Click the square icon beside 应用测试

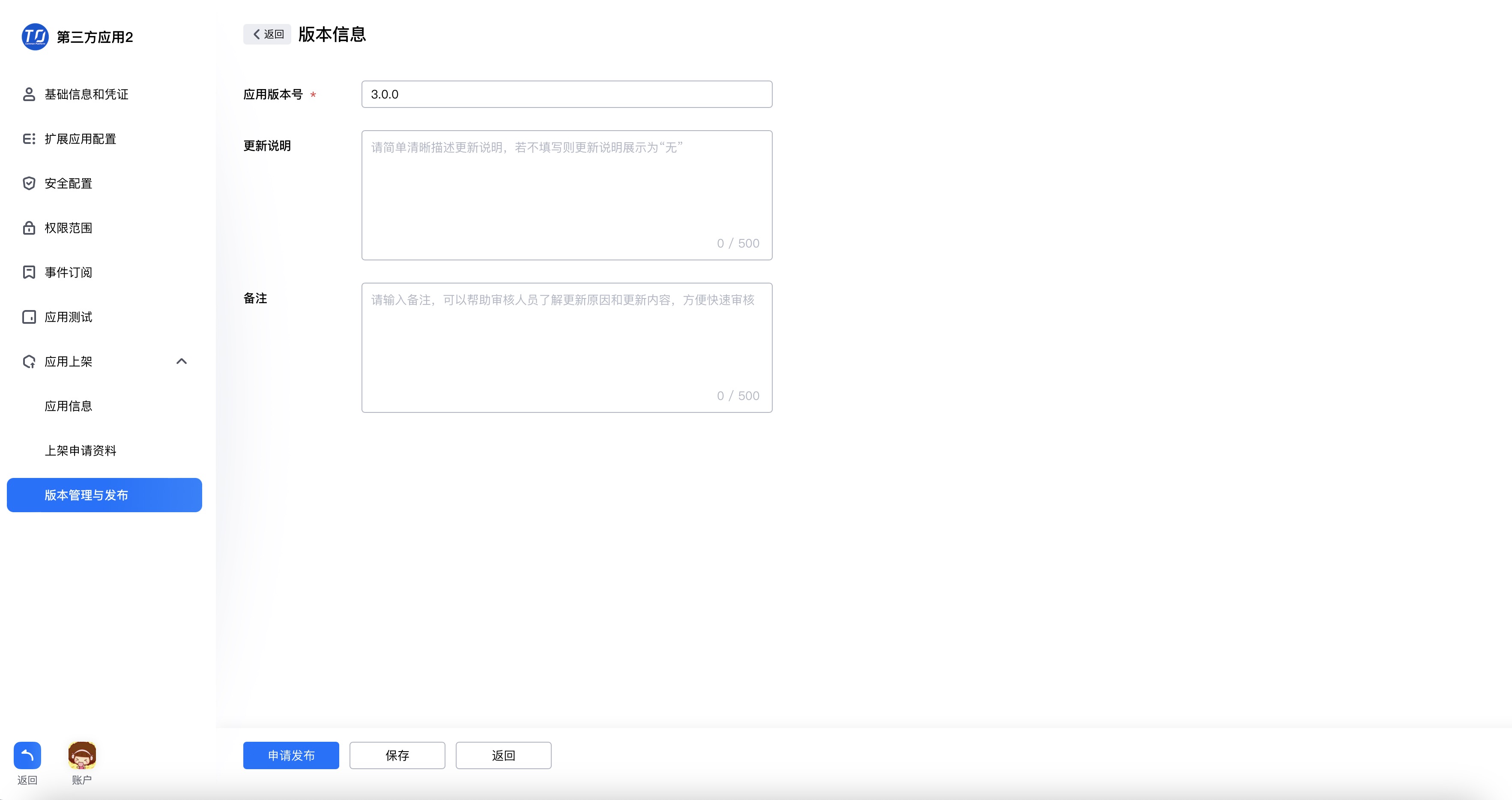pos(29,317)
